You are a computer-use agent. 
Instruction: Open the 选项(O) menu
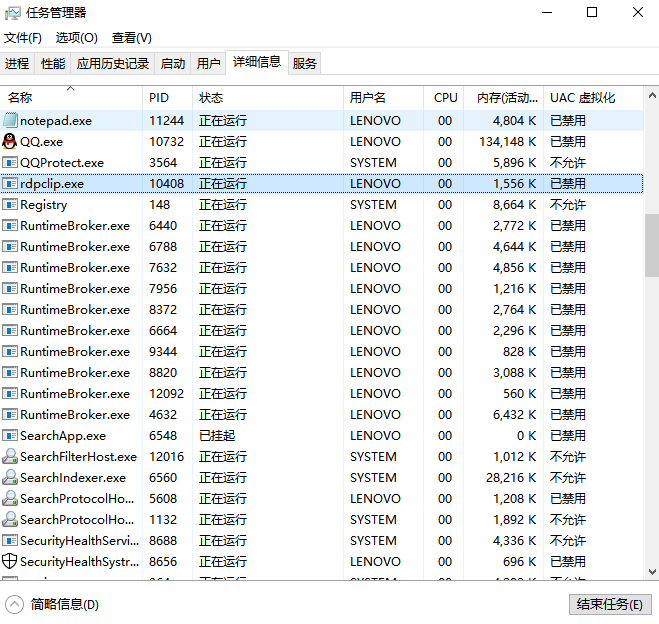click(x=76, y=38)
